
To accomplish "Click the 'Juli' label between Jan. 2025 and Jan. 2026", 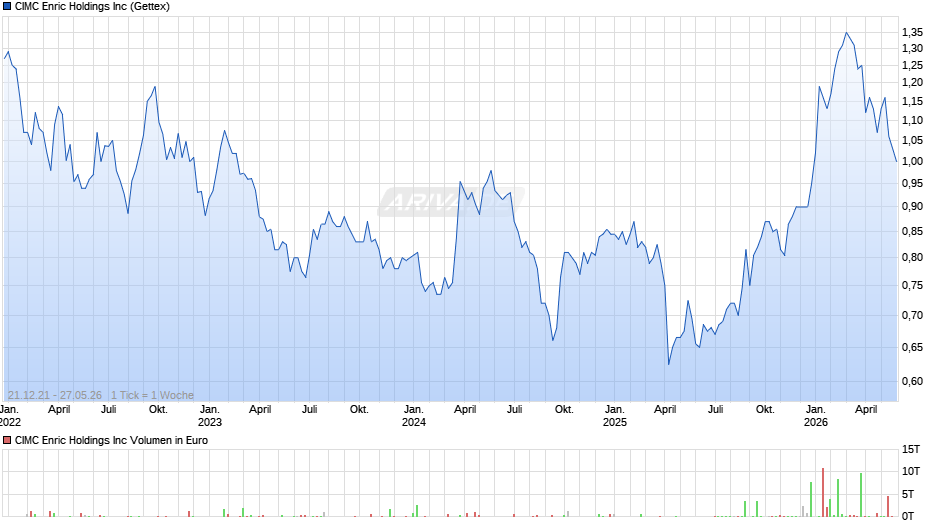I will point(715,410).
